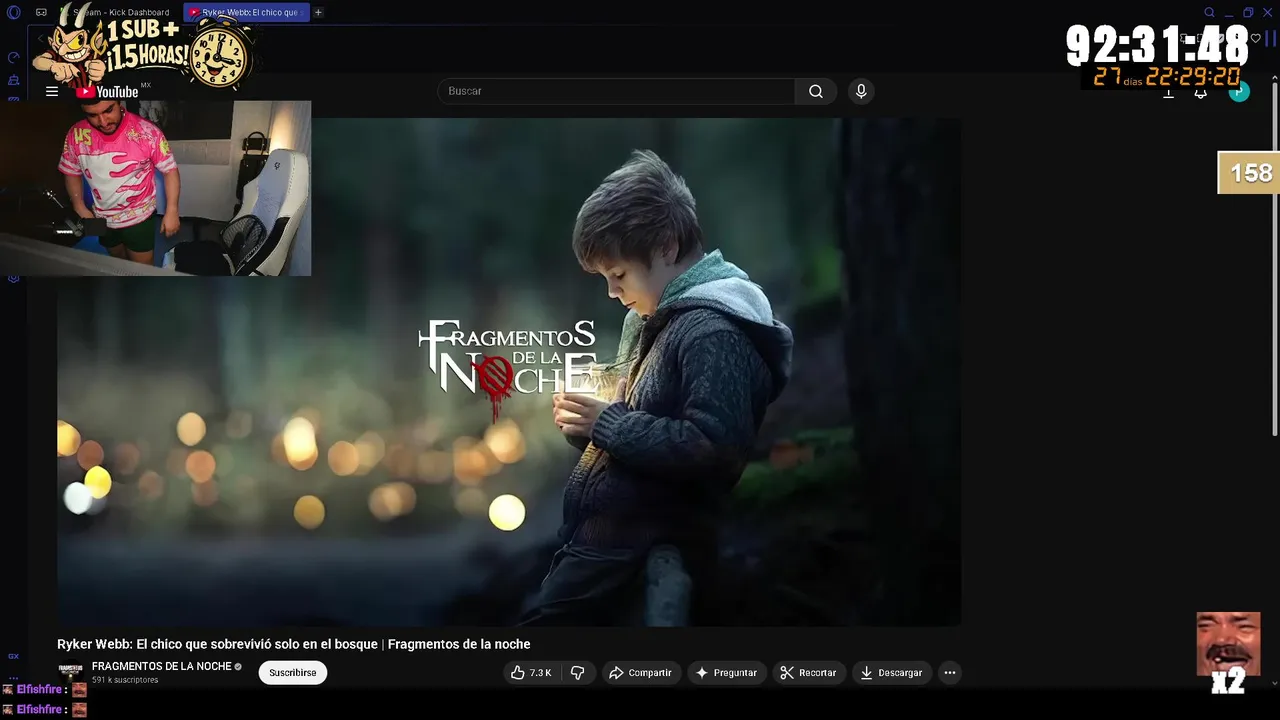Click the video title text
This screenshot has height=720, width=1280.
pos(293,644)
